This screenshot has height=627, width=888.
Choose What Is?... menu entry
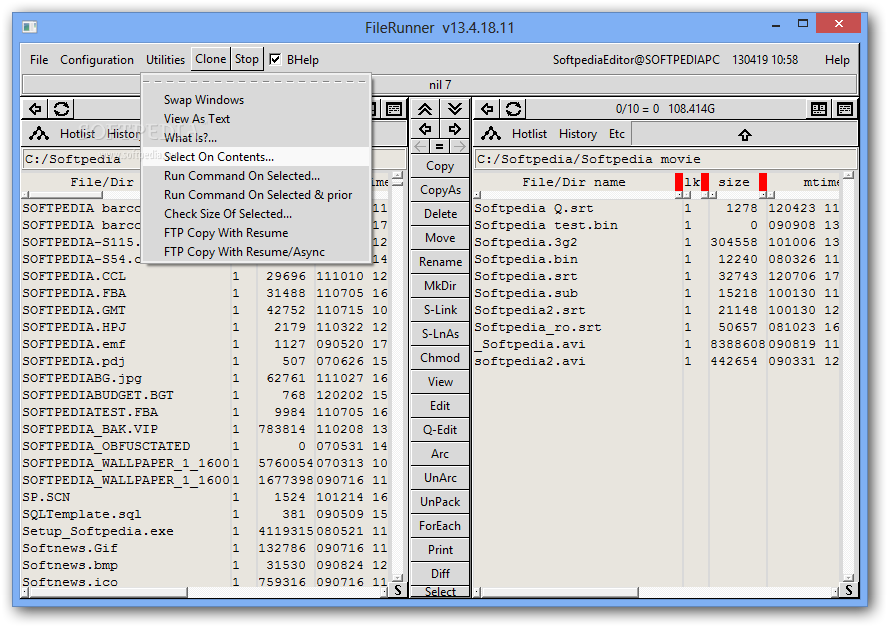coord(256,138)
